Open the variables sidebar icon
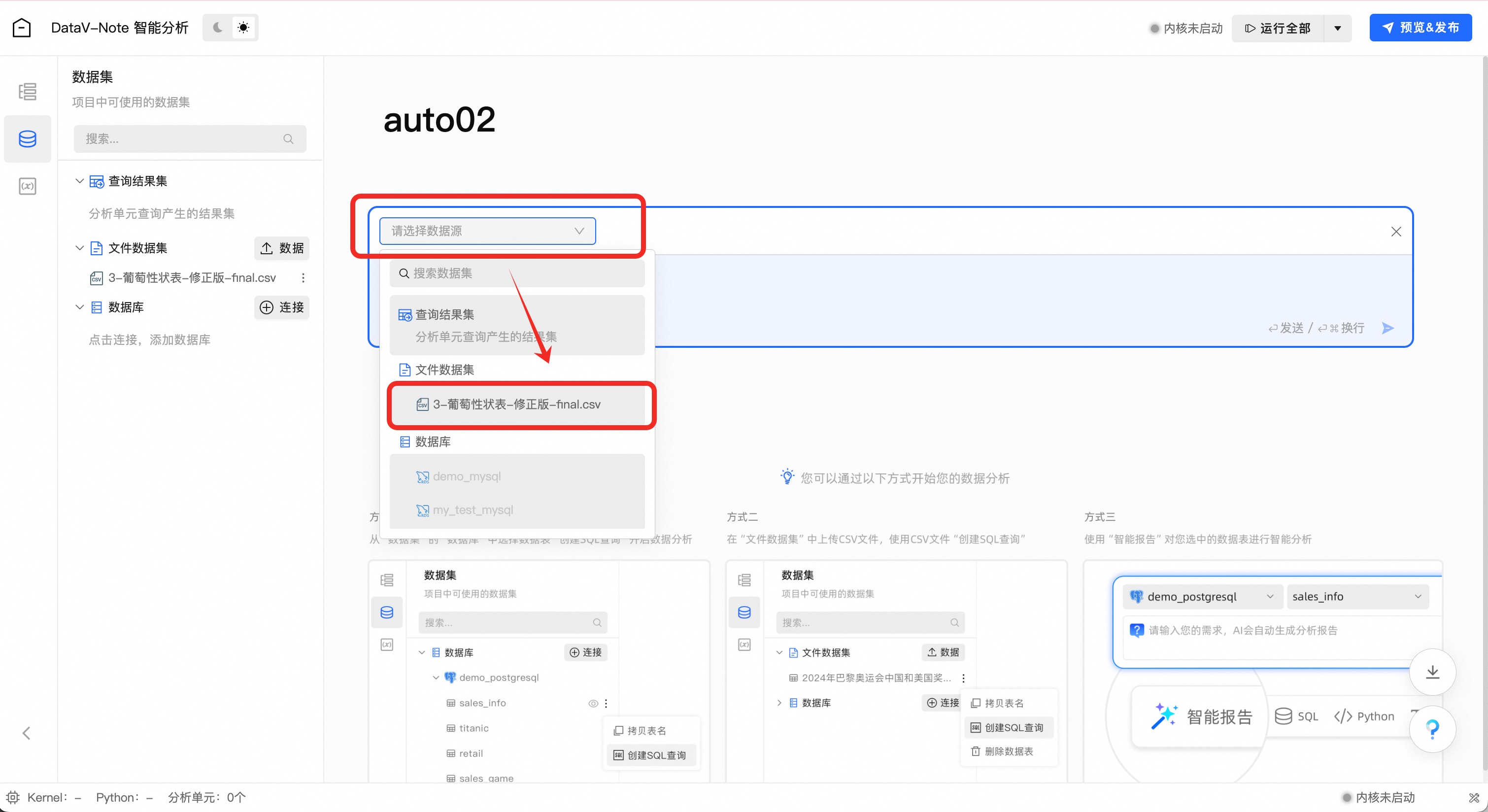The width and height of the screenshot is (1488, 812). 27,186
